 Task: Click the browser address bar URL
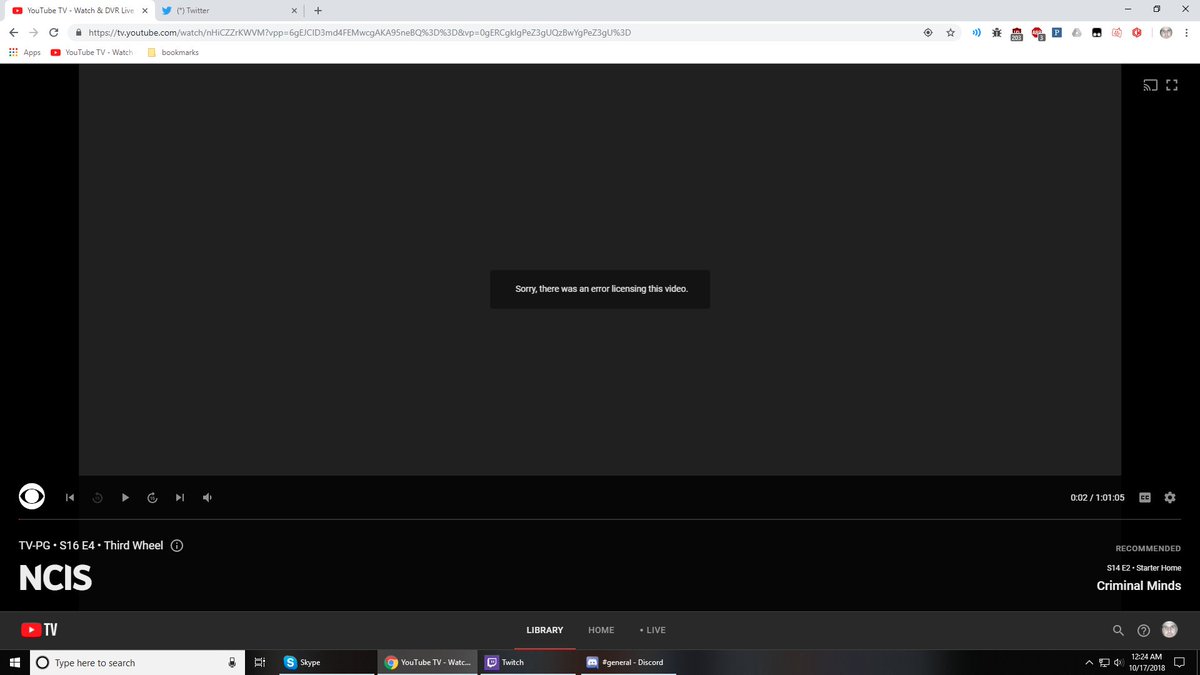coord(360,32)
